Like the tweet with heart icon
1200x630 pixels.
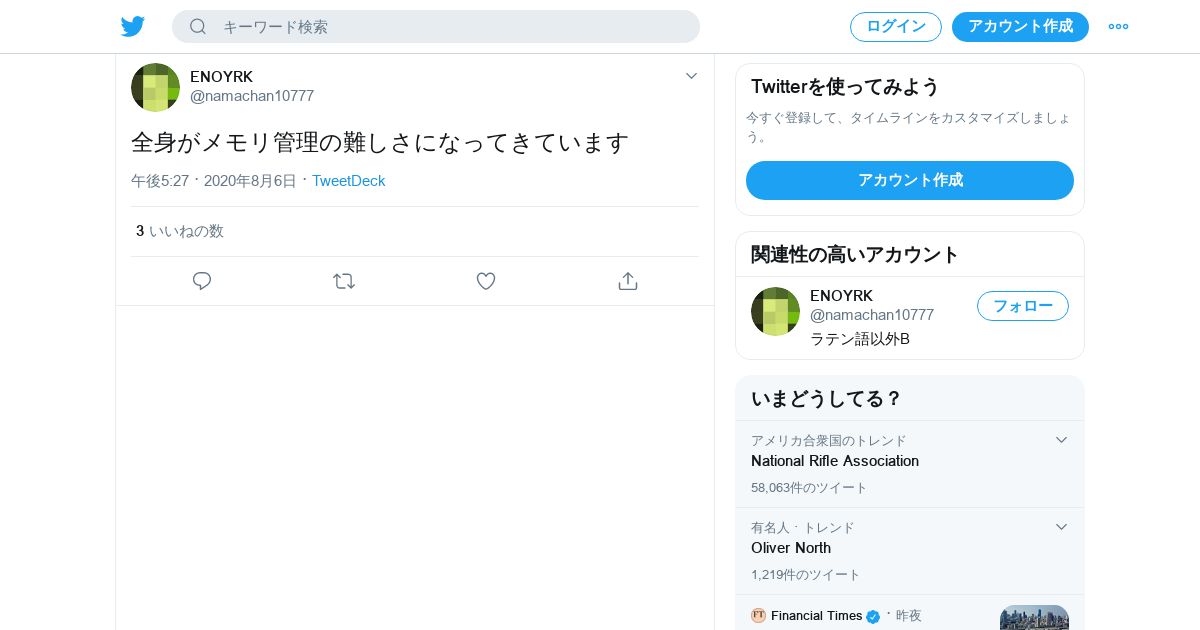tap(486, 281)
